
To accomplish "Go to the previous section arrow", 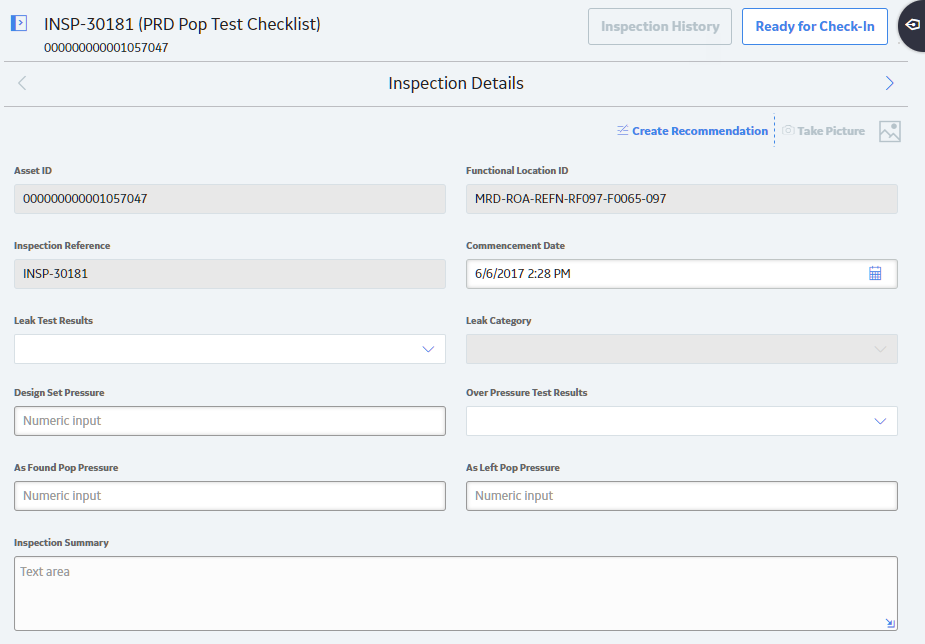I will pyautogui.click(x=22, y=83).
